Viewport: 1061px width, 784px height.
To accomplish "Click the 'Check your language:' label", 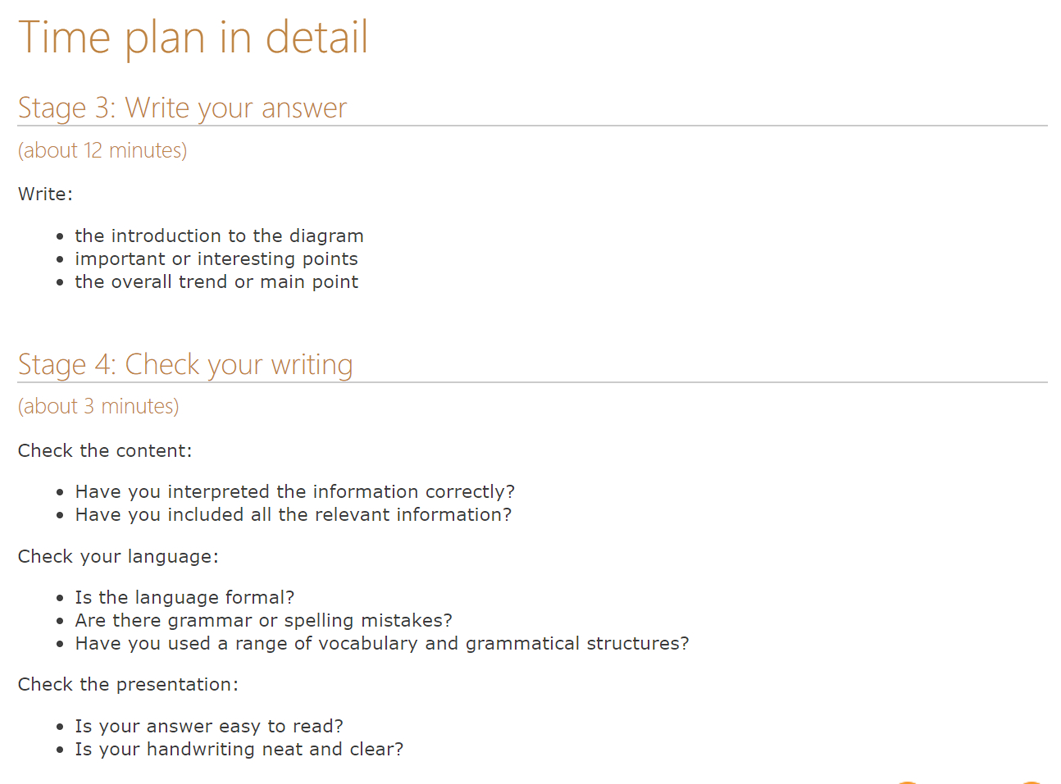I will click(117, 557).
